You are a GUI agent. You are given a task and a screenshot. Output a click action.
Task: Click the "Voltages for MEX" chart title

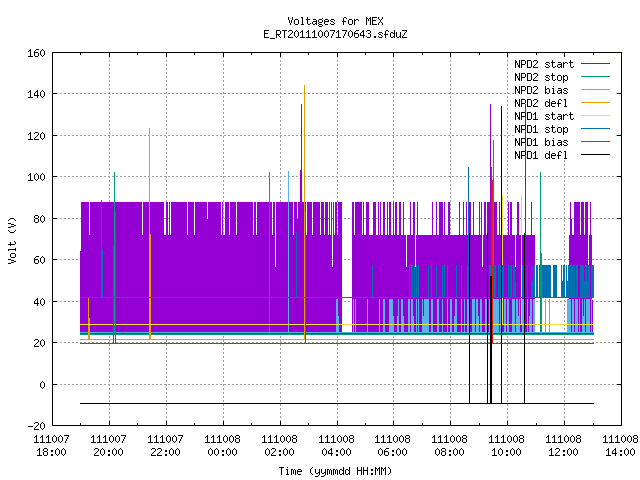coord(335,21)
